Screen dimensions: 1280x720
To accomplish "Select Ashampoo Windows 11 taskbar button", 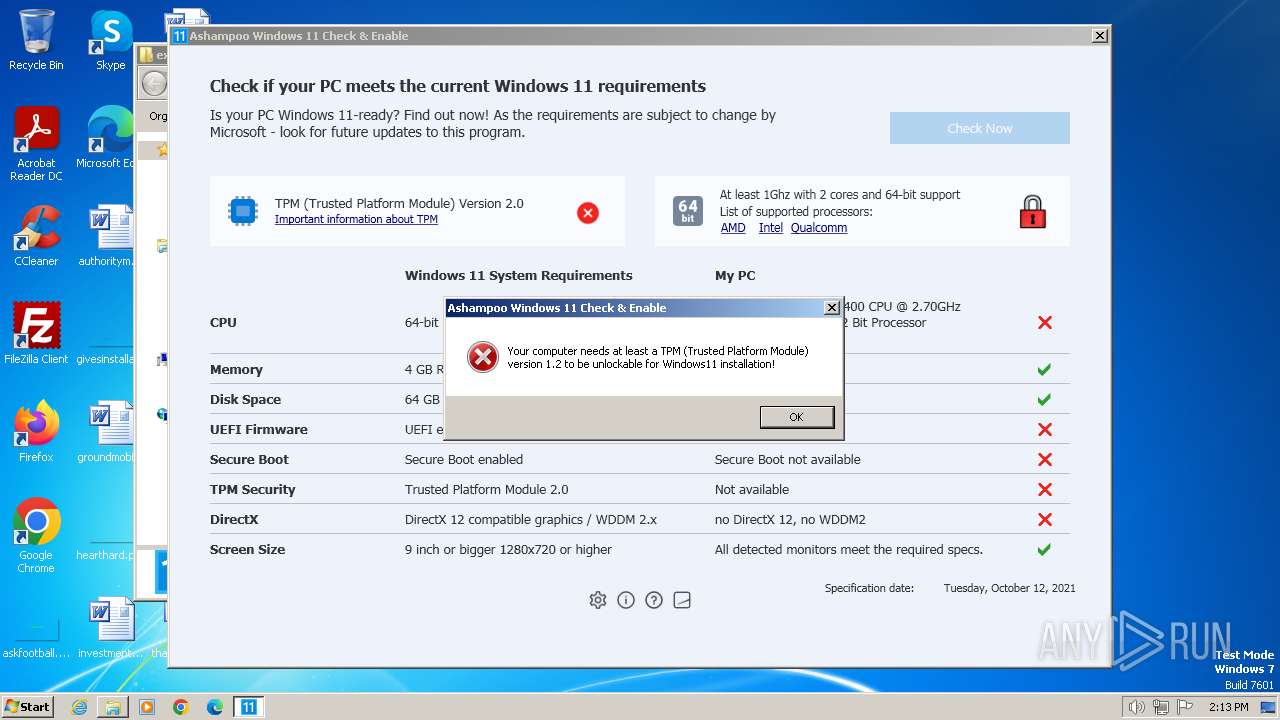I will click(249, 707).
